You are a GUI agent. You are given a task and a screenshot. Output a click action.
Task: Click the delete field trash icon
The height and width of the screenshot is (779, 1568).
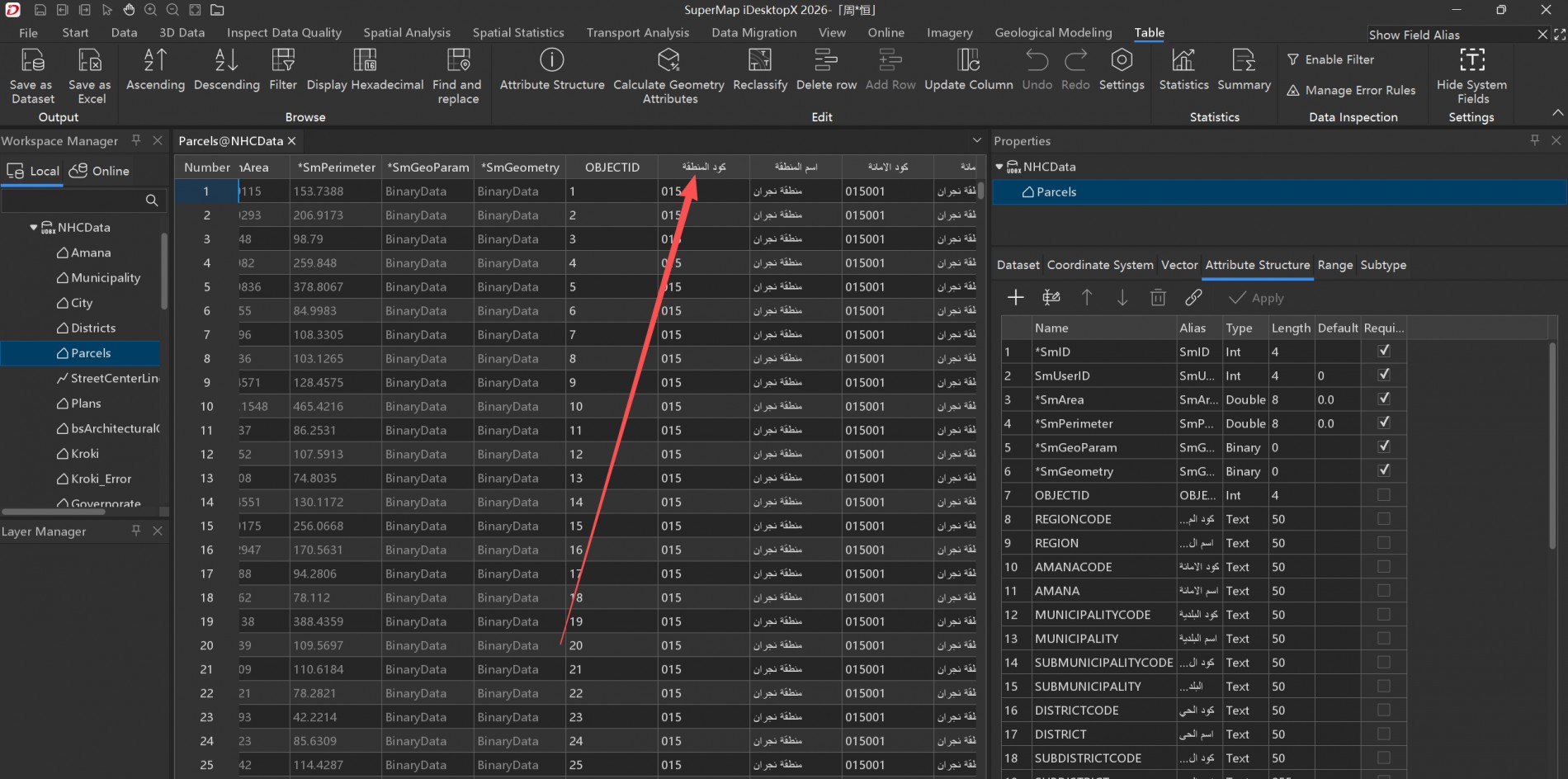1158,298
